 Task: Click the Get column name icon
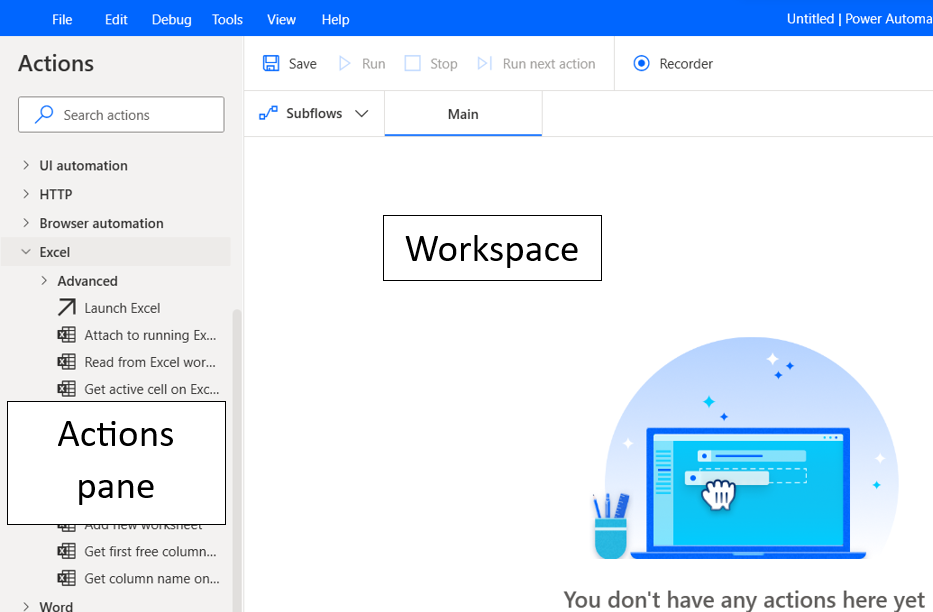coord(66,578)
